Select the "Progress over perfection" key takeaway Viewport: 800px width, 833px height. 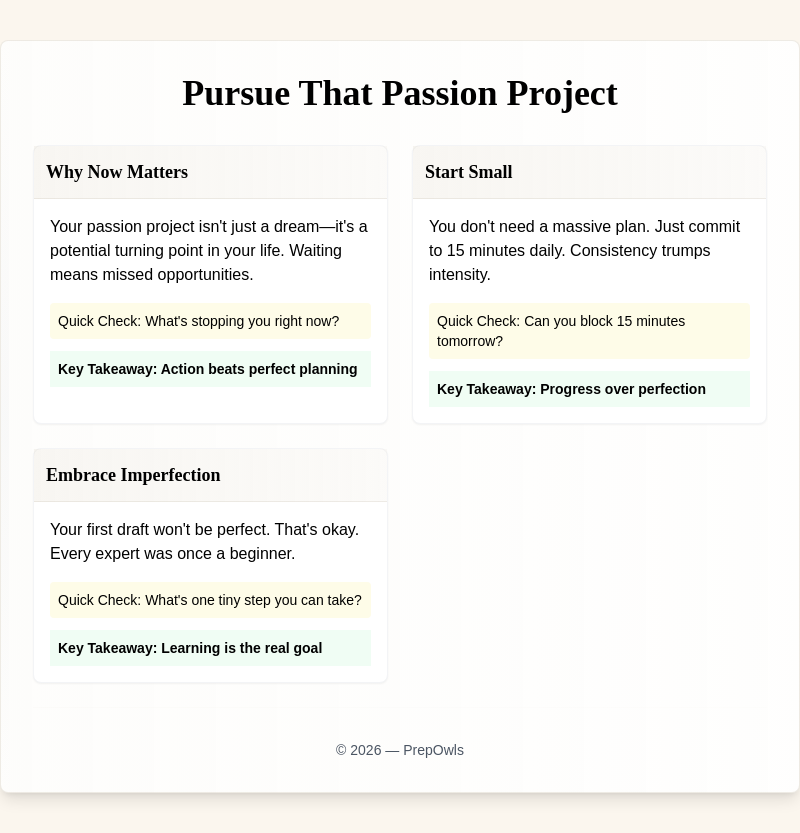tap(571, 389)
